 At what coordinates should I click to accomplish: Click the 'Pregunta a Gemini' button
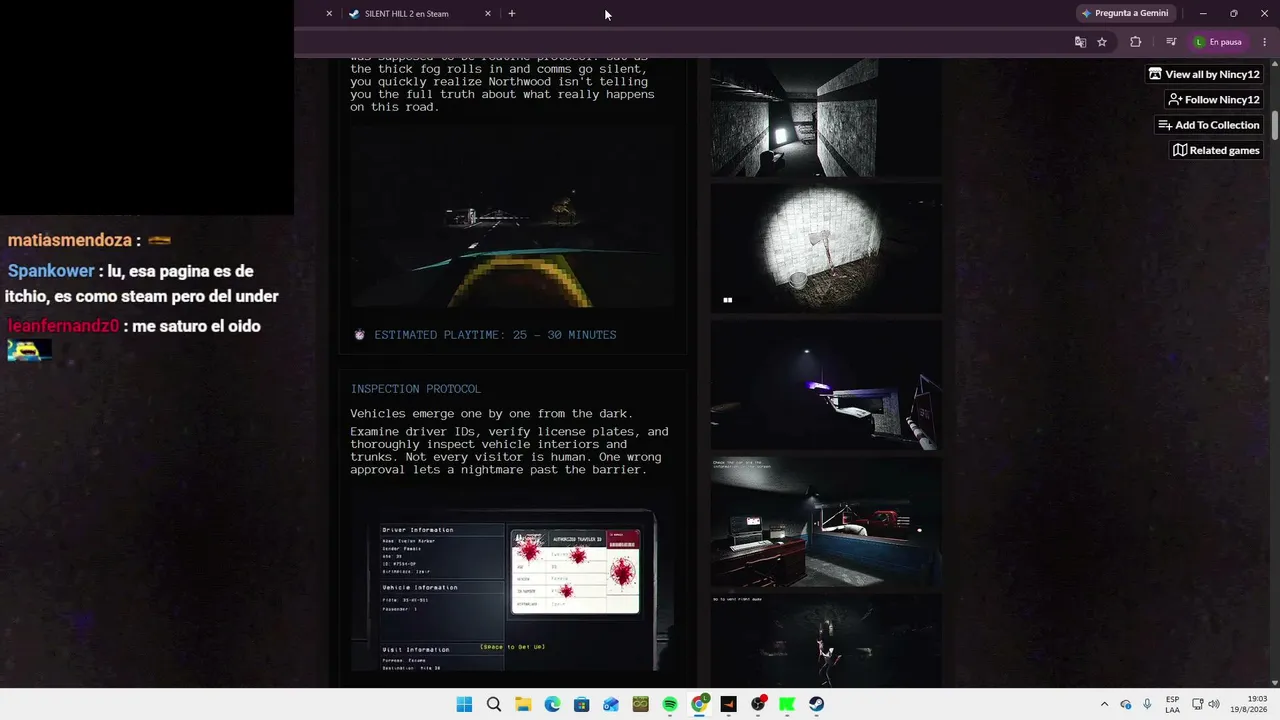tap(1125, 13)
